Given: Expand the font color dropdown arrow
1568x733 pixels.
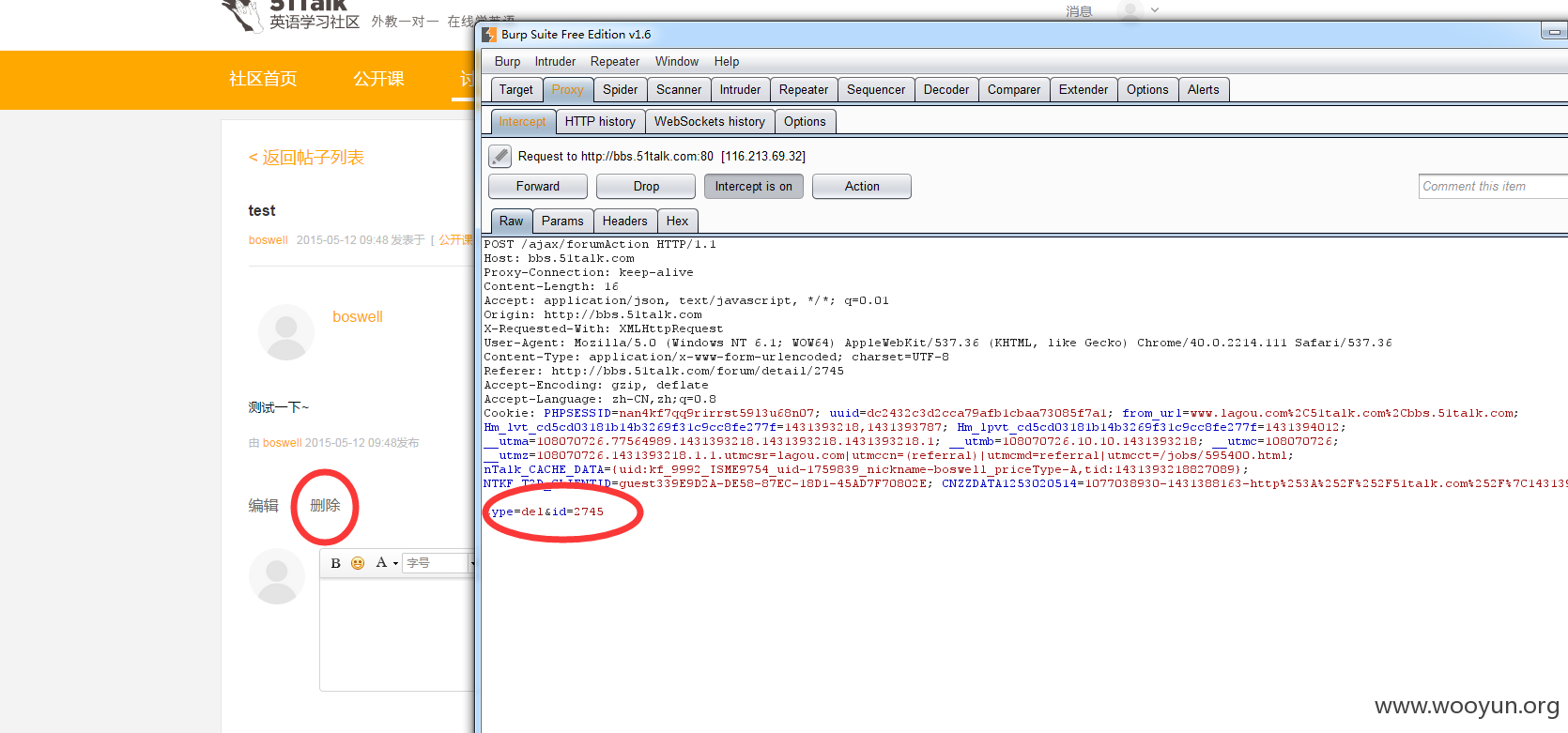Looking at the screenshot, I should (x=395, y=563).
